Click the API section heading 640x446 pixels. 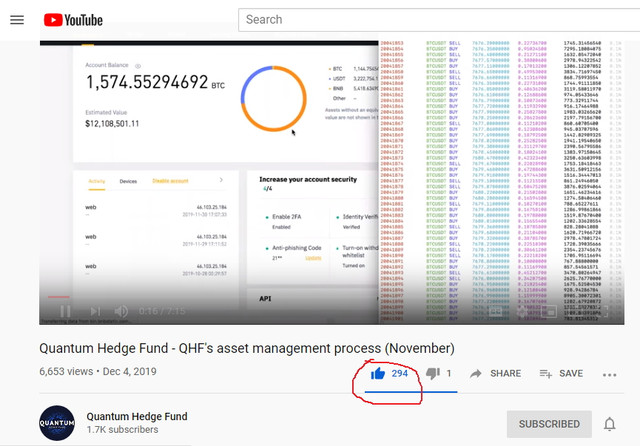click(265, 299)
